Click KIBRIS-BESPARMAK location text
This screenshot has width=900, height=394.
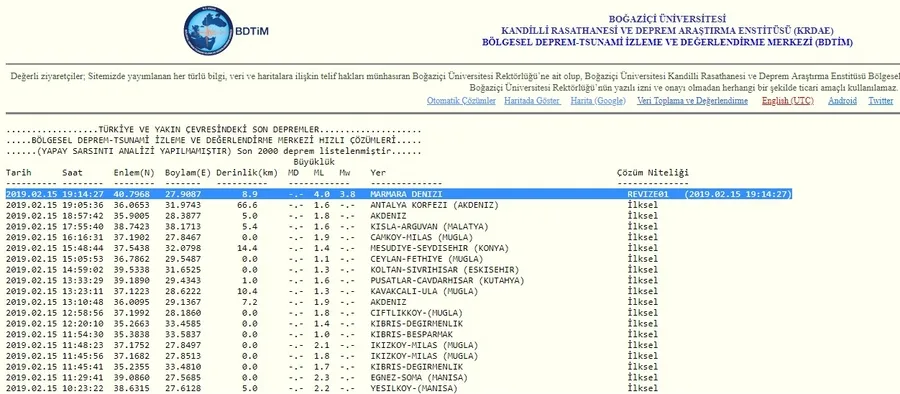click(x=412, y=335)
